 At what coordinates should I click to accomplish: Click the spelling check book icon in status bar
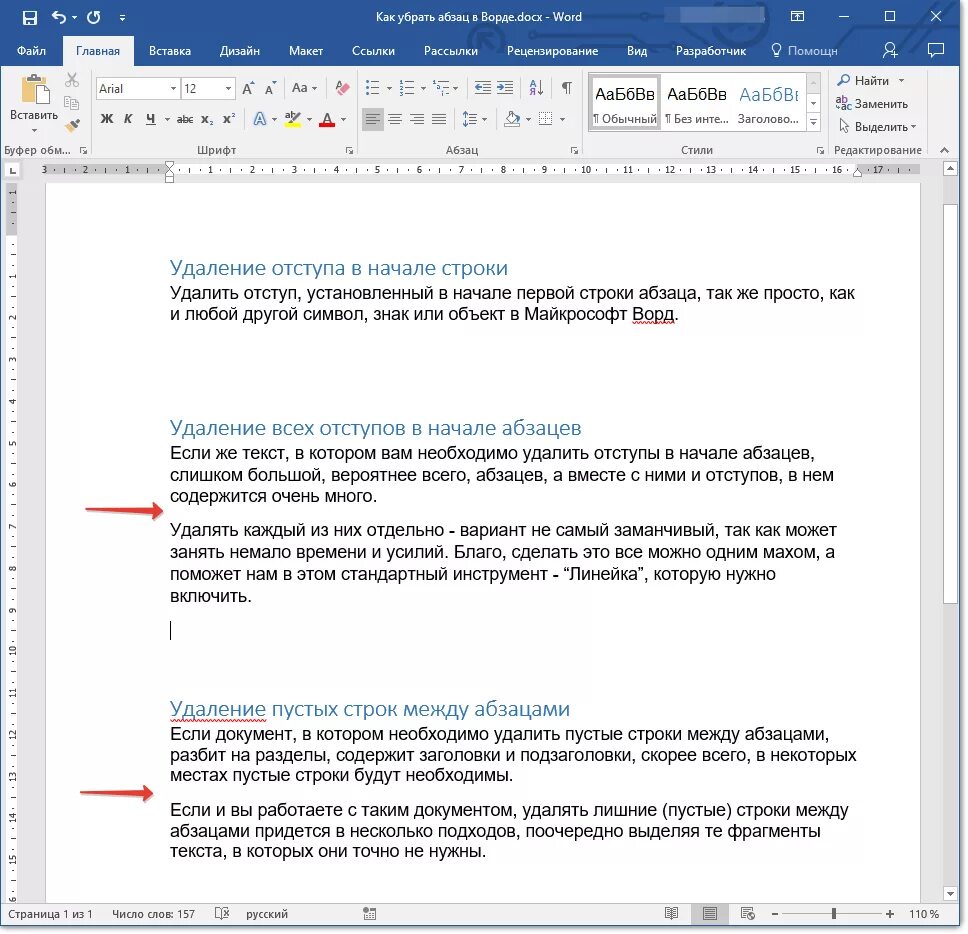(222, 914)
